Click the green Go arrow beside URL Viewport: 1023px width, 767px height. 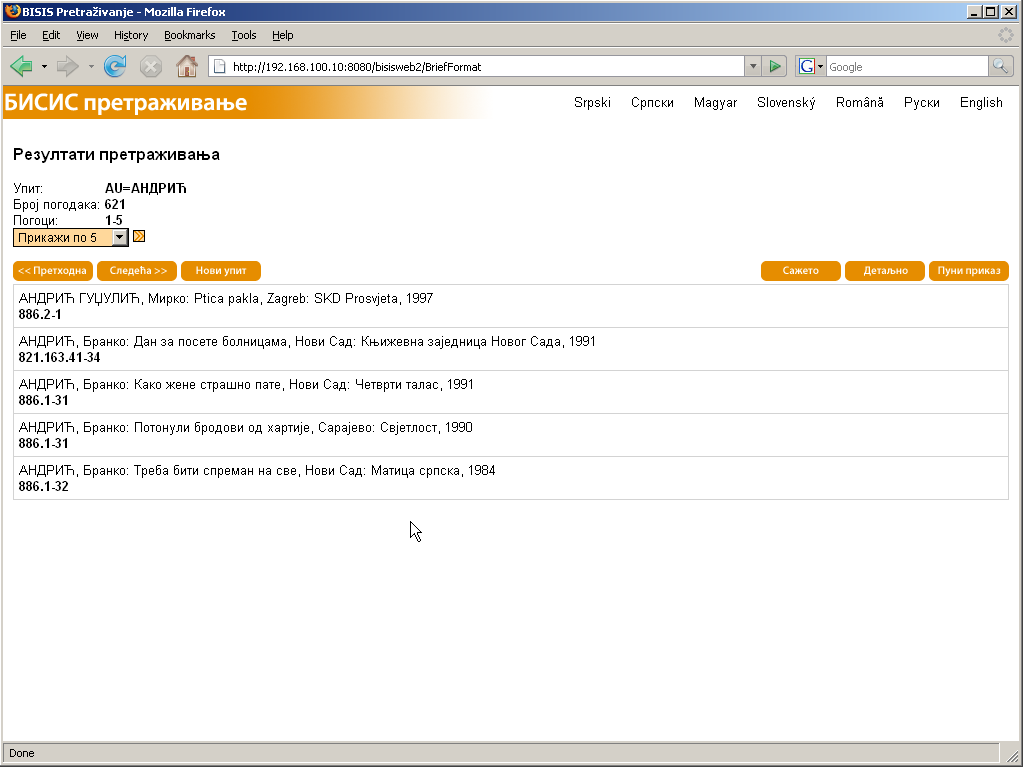775,67
